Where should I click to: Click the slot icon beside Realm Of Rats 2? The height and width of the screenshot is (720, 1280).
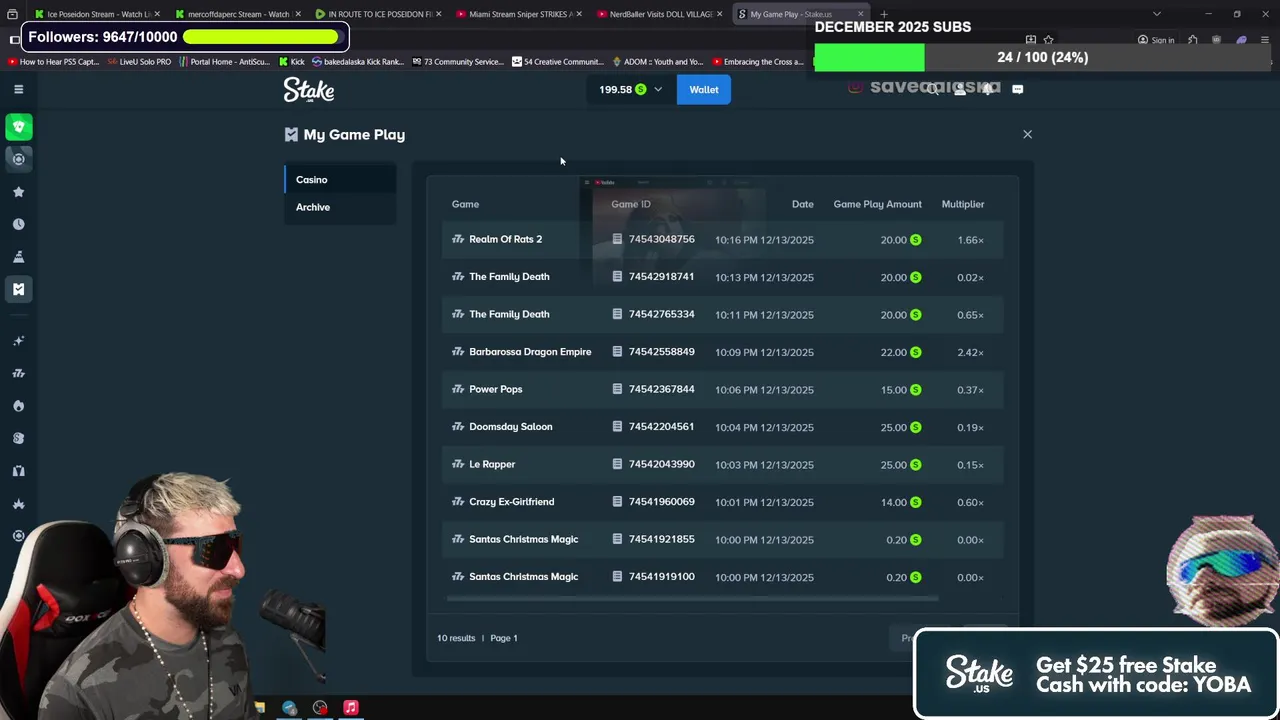tap(458, 239)
